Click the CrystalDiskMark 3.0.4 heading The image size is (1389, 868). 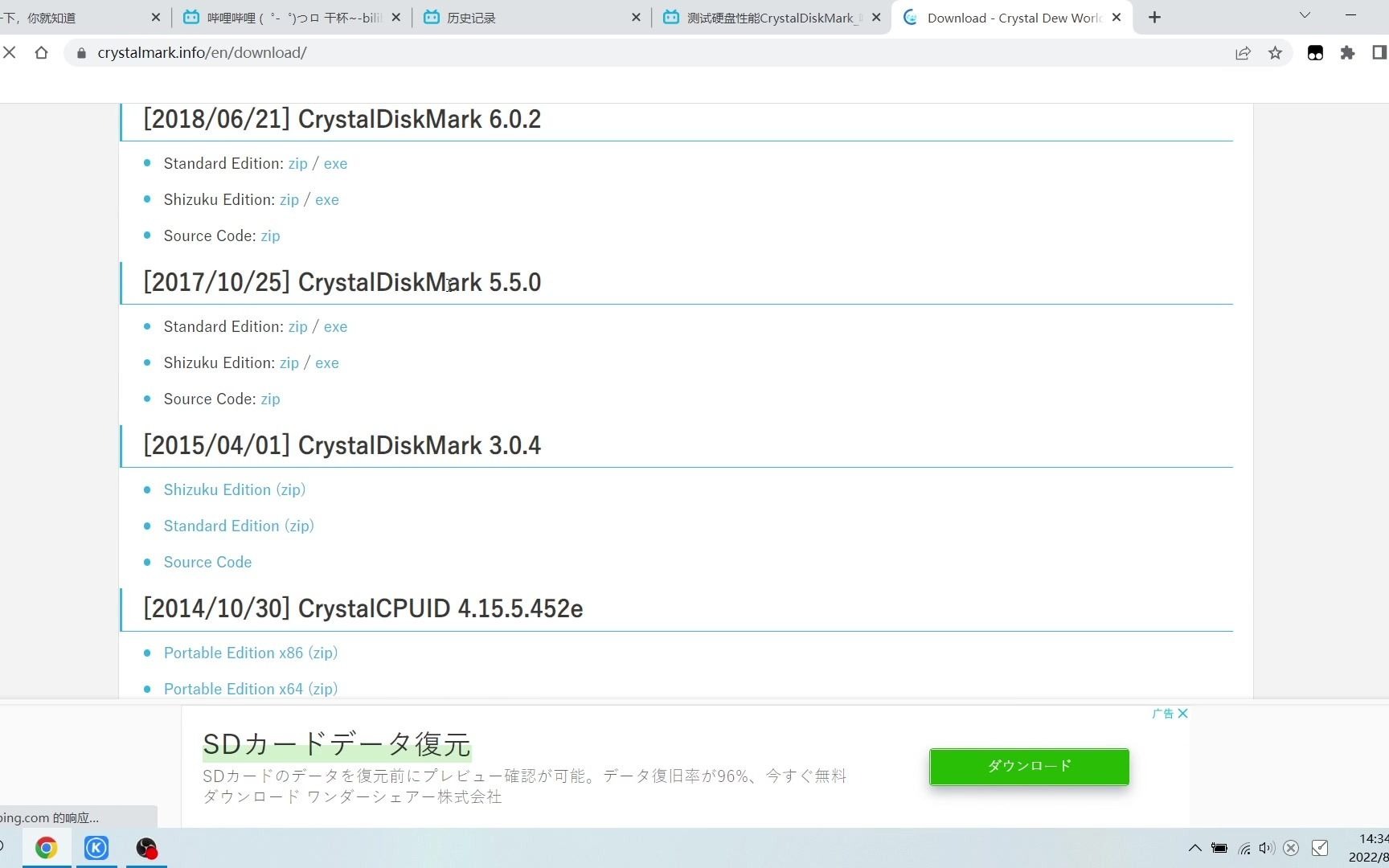coord(342,445)
